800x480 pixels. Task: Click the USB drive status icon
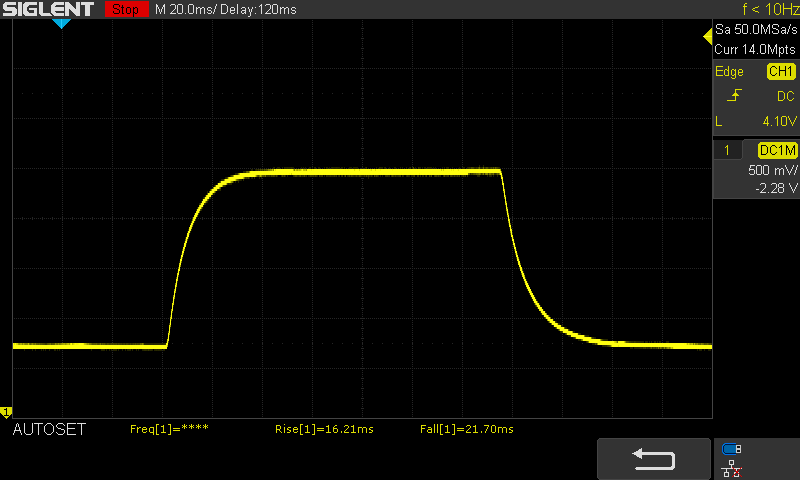click(x=732, y=449)
